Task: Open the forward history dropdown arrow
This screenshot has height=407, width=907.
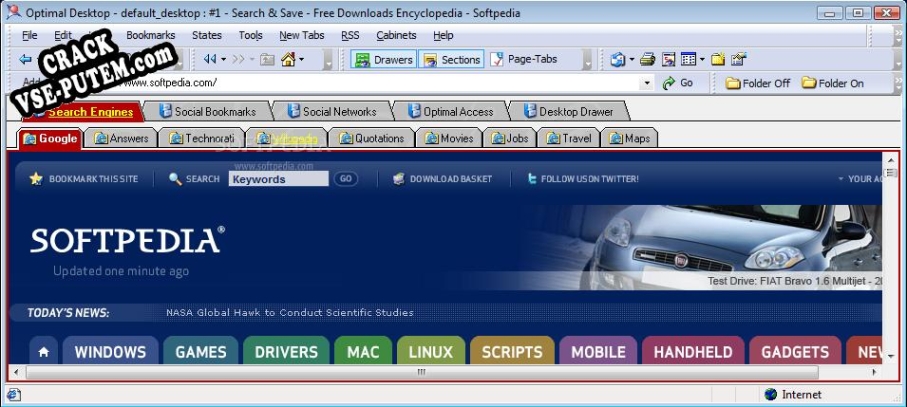Action: pos(252,59)
